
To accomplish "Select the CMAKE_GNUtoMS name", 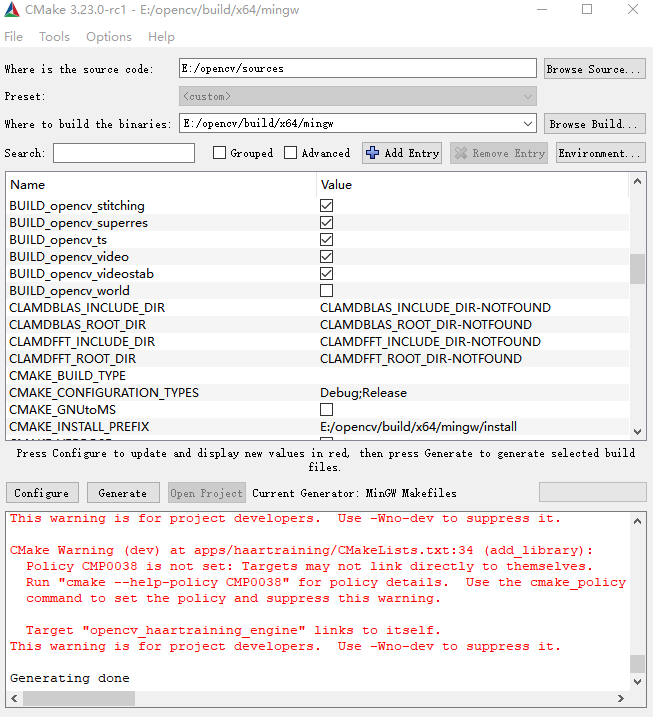I will (63, 410).
